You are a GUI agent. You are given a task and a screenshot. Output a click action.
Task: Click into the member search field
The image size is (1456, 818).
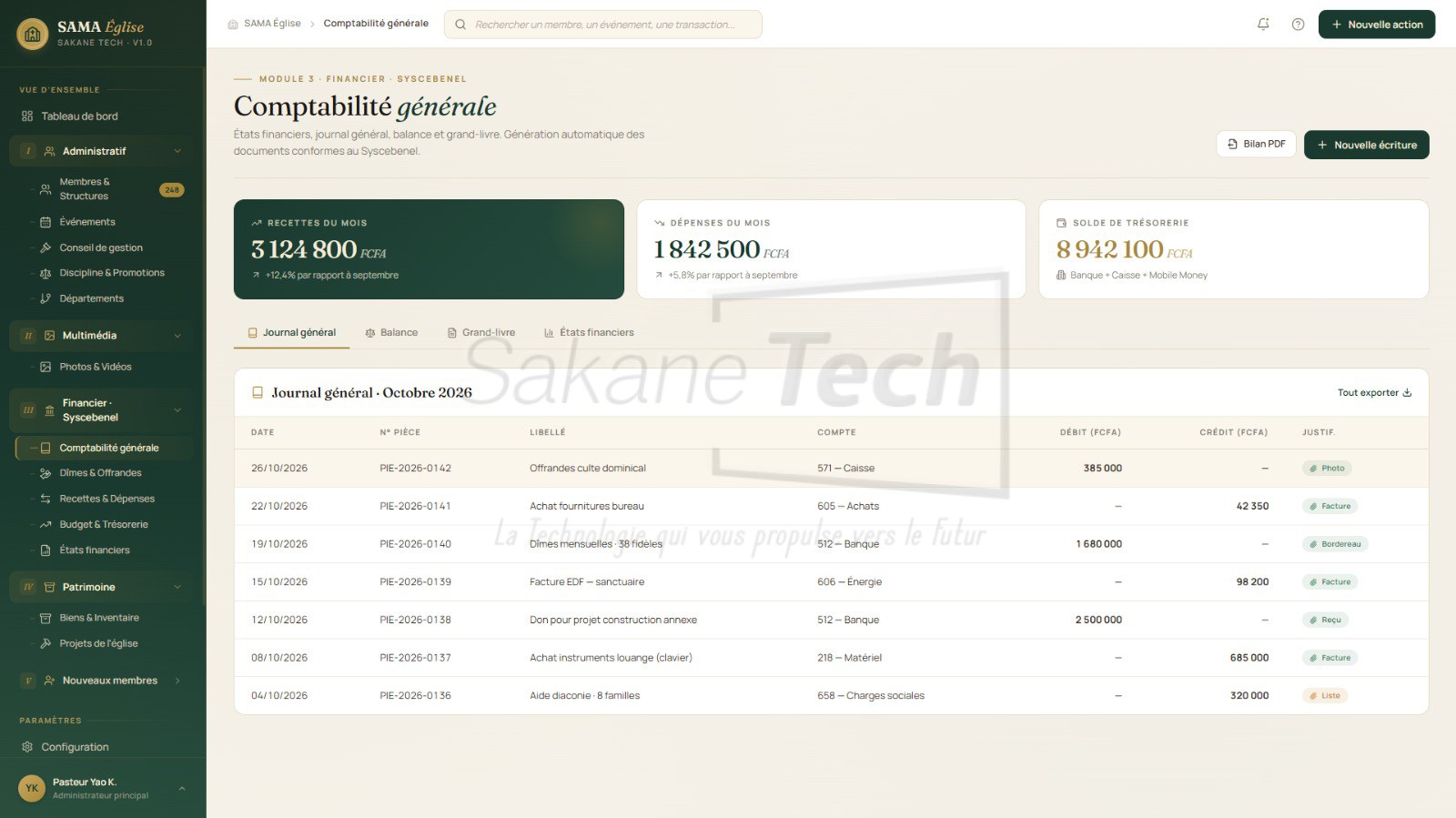[603, 25]
